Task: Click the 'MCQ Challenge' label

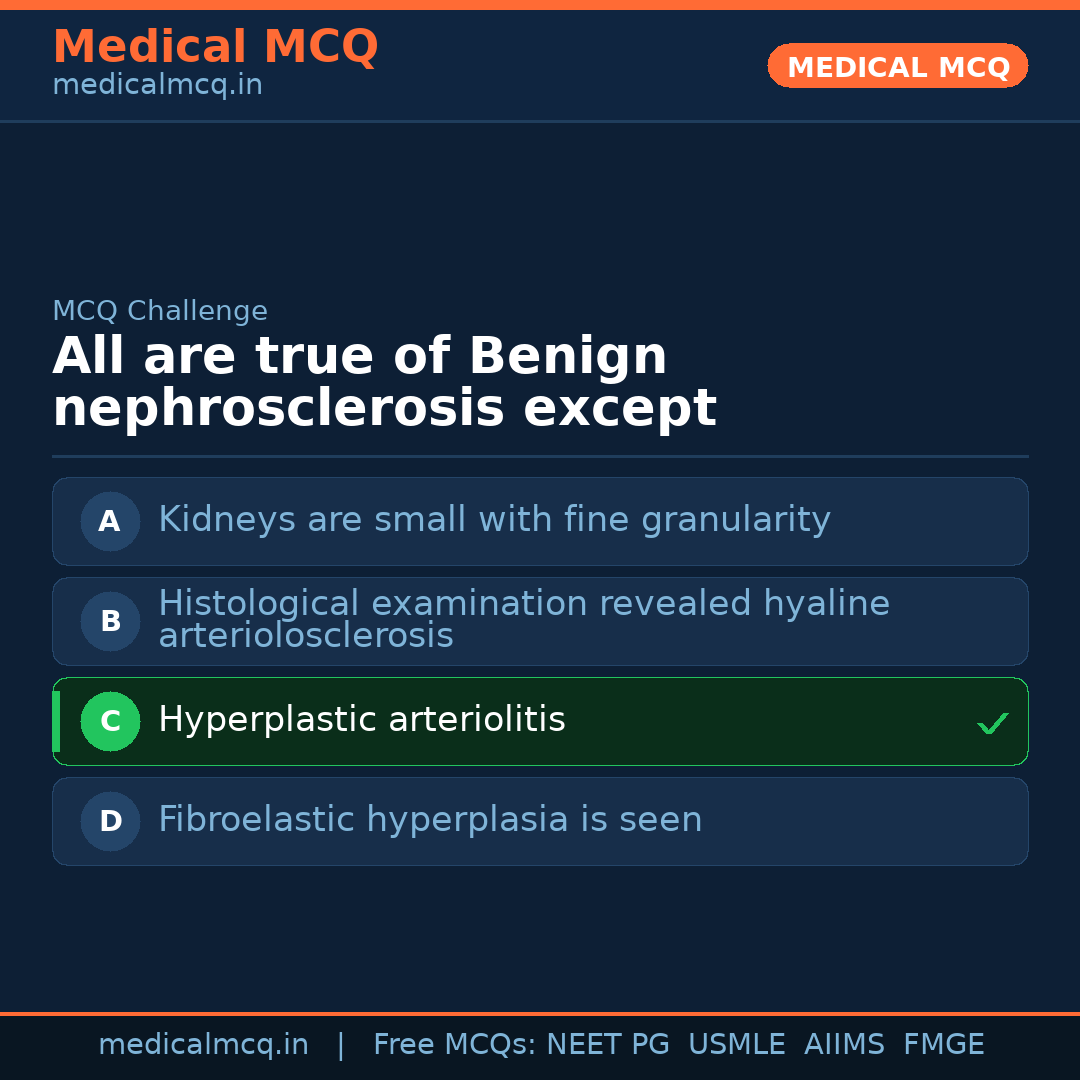Action: click(160, 311)
